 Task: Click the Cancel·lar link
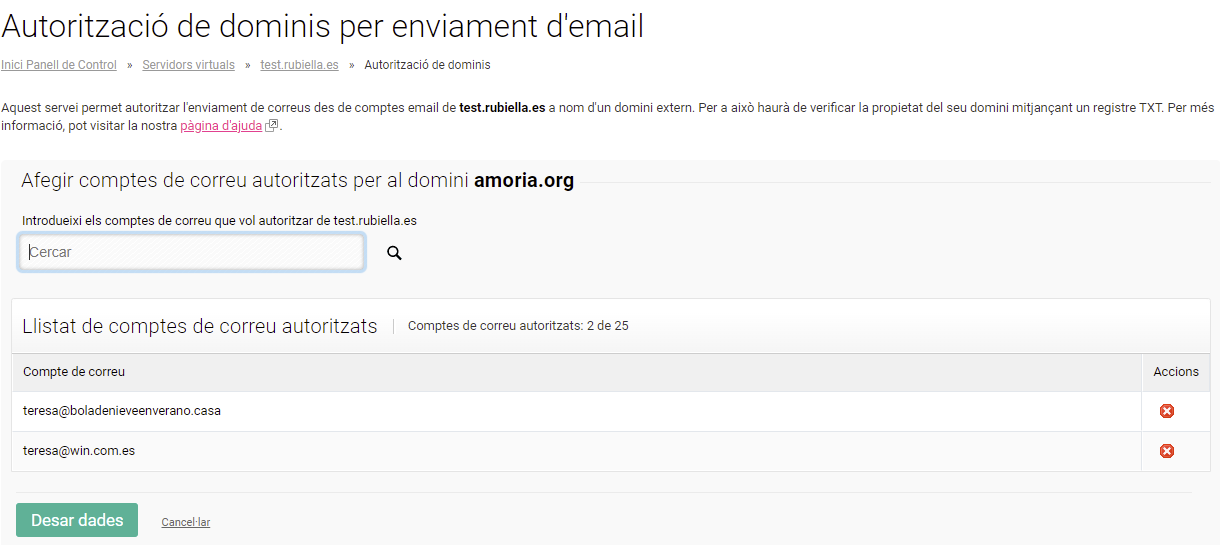click(185, 522)
